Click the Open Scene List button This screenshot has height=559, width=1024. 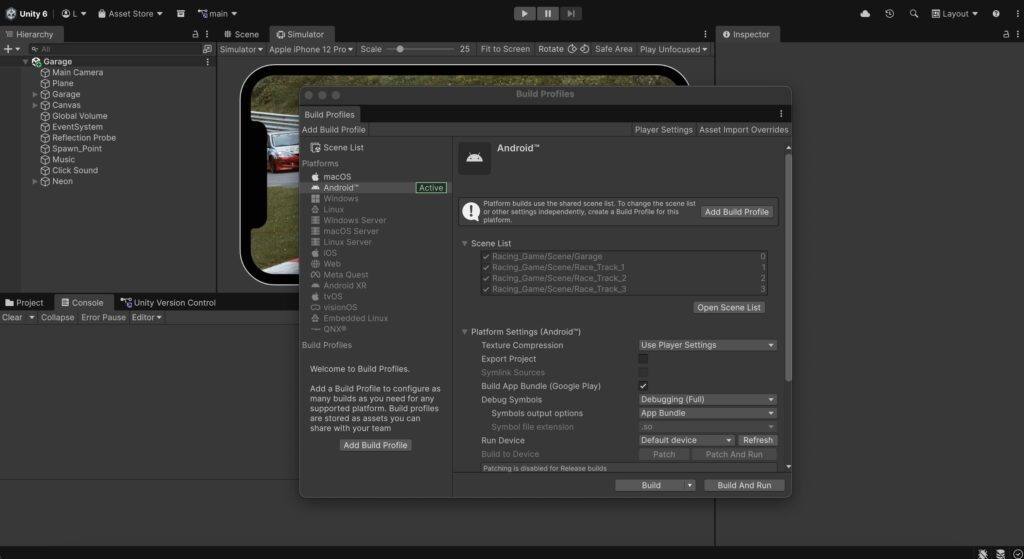(729, 307)
